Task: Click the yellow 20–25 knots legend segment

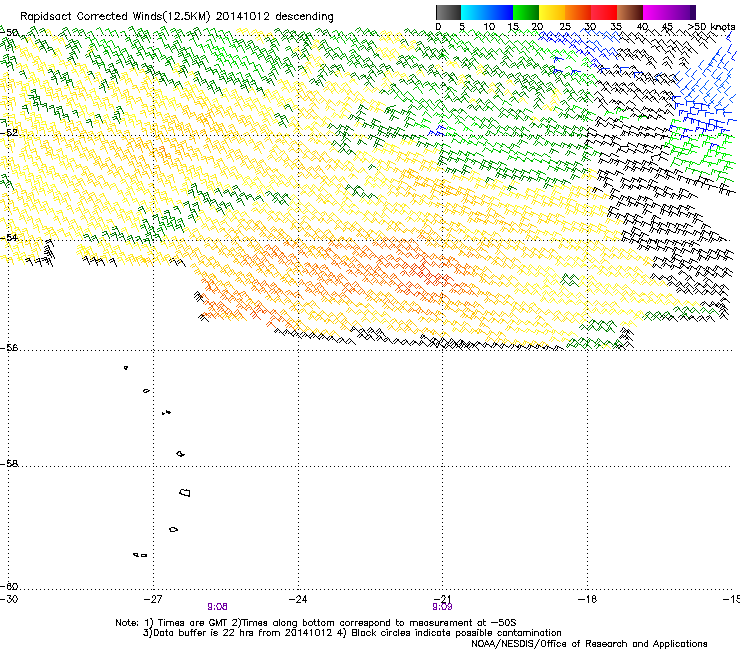Action: click(552, 12)
